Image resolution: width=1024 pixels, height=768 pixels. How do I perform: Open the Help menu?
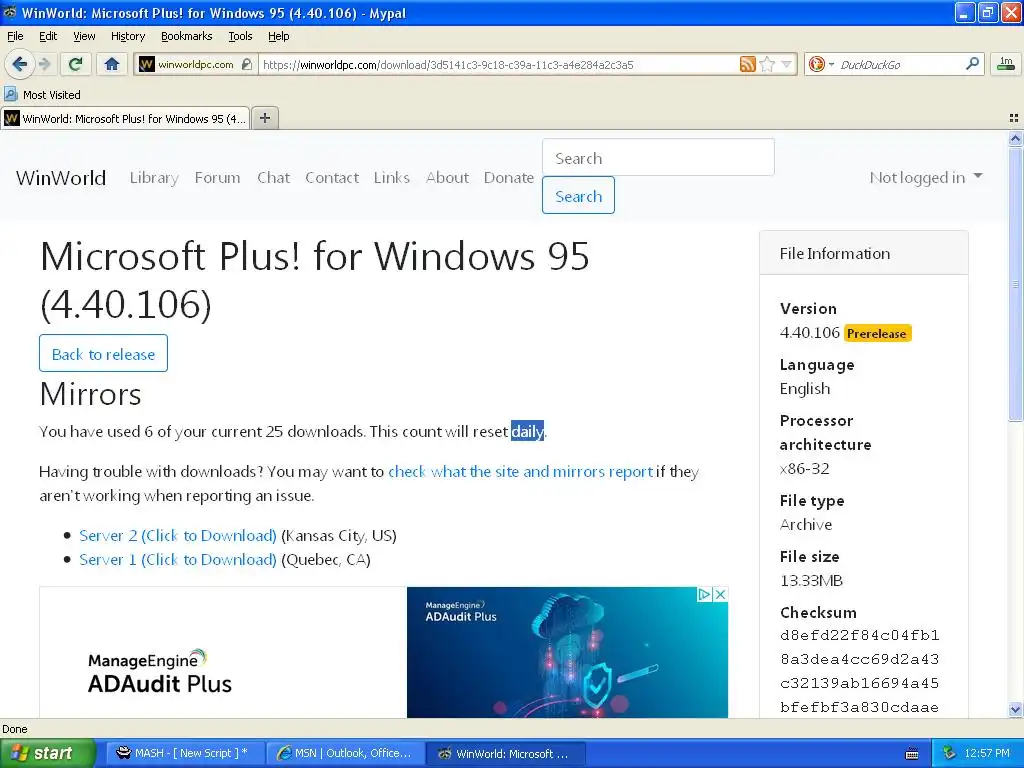click(278, 36)
